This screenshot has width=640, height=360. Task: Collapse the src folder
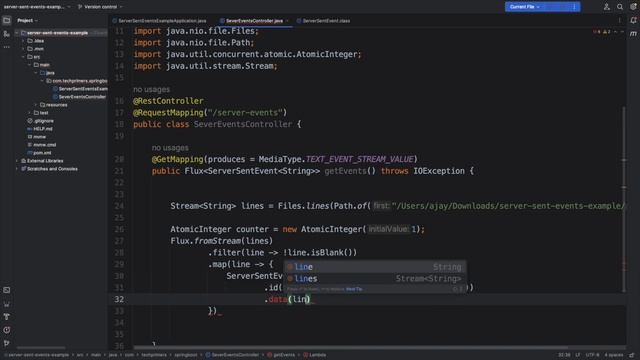(23, 57)
